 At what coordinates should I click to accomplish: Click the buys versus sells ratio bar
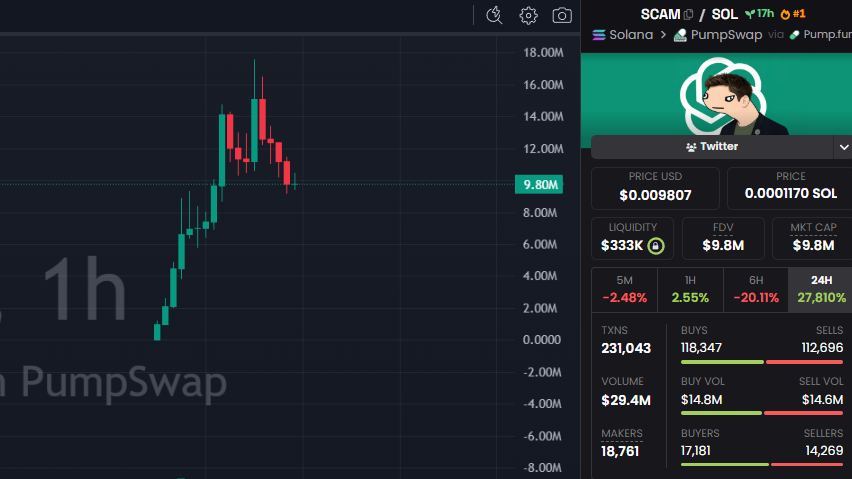click(x=762, y=362)
